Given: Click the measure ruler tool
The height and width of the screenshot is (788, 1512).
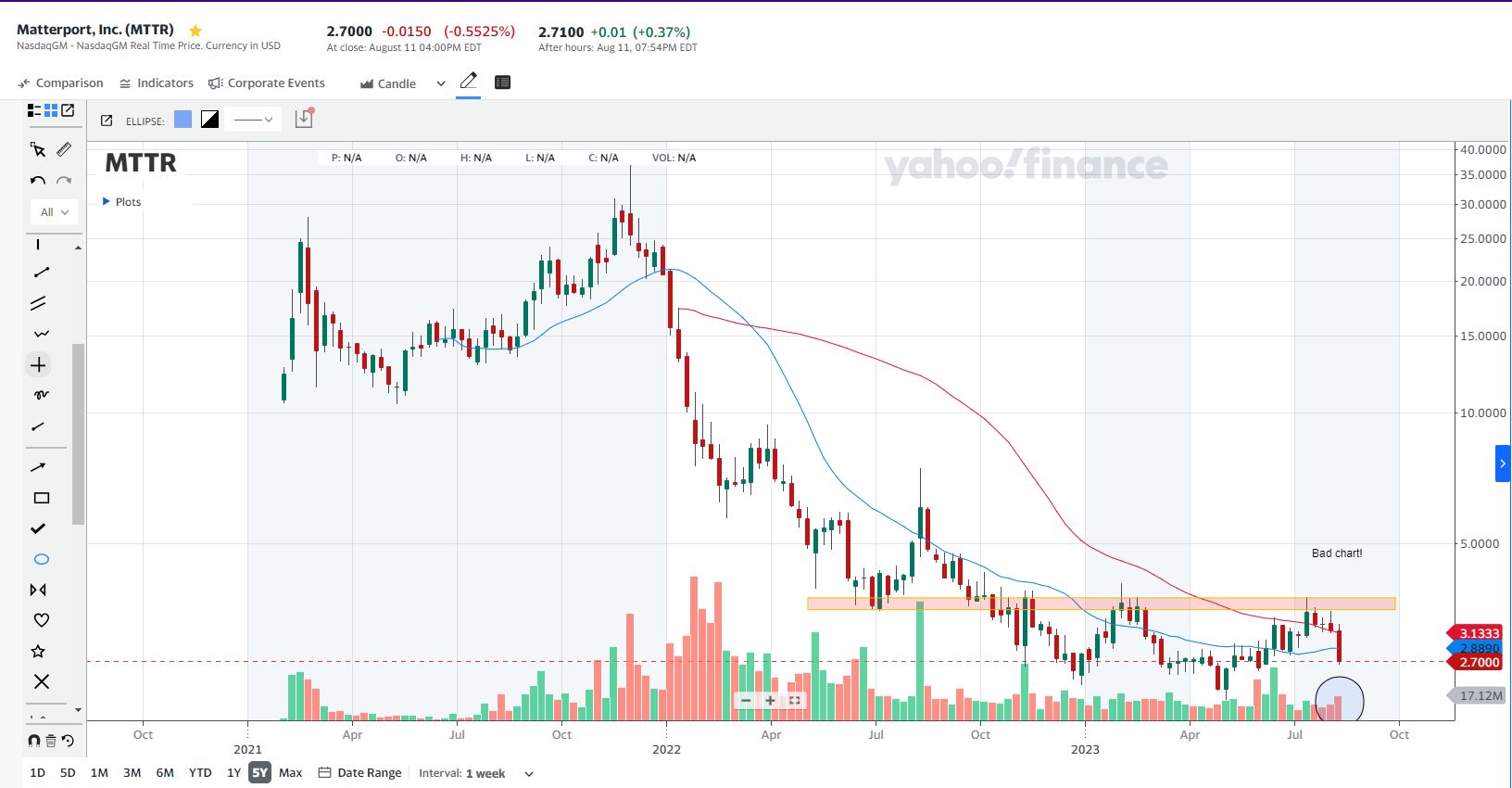Looking at the screenshot, I should 64,149.
